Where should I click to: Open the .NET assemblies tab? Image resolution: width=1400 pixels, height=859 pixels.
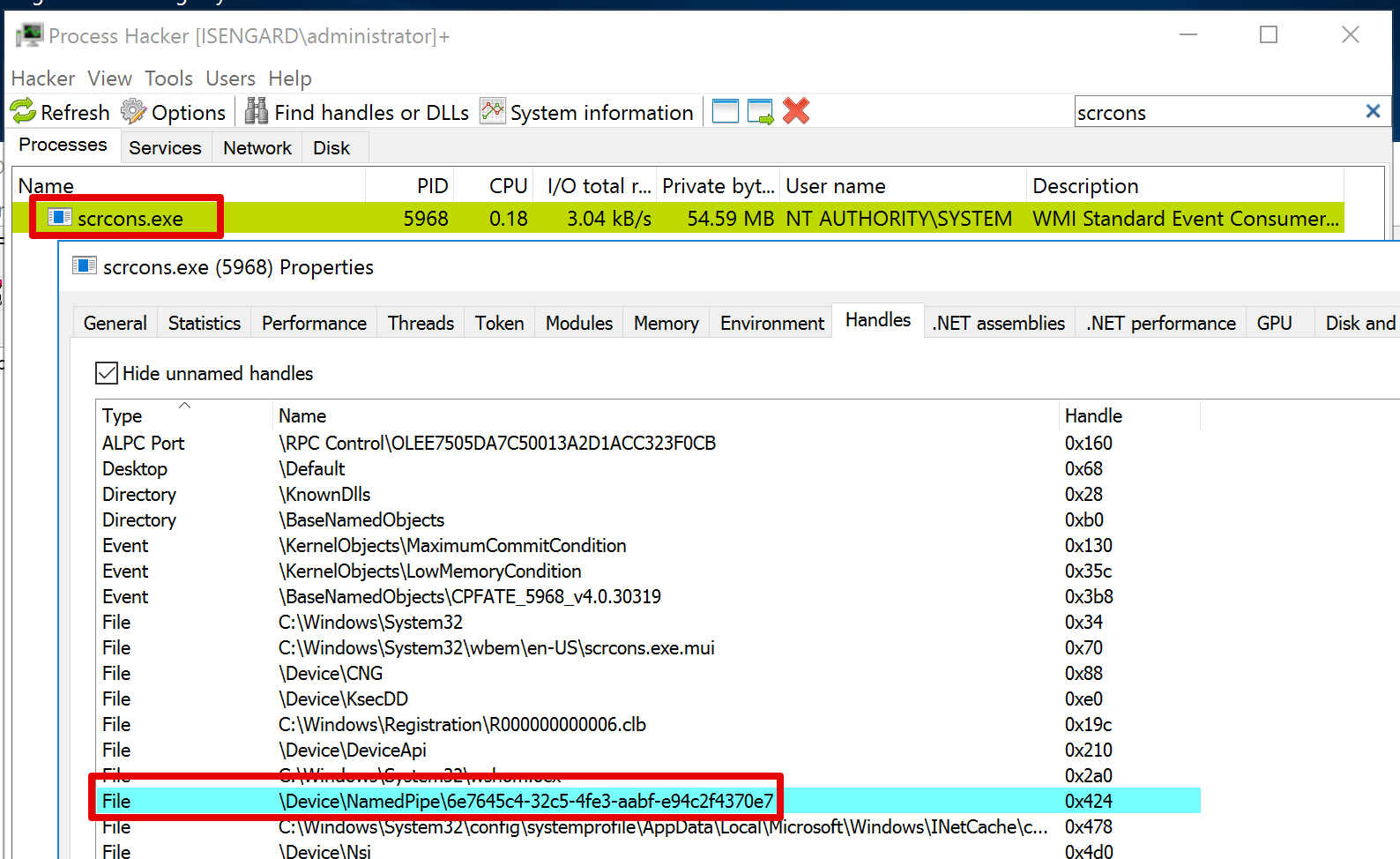(999, 324)
